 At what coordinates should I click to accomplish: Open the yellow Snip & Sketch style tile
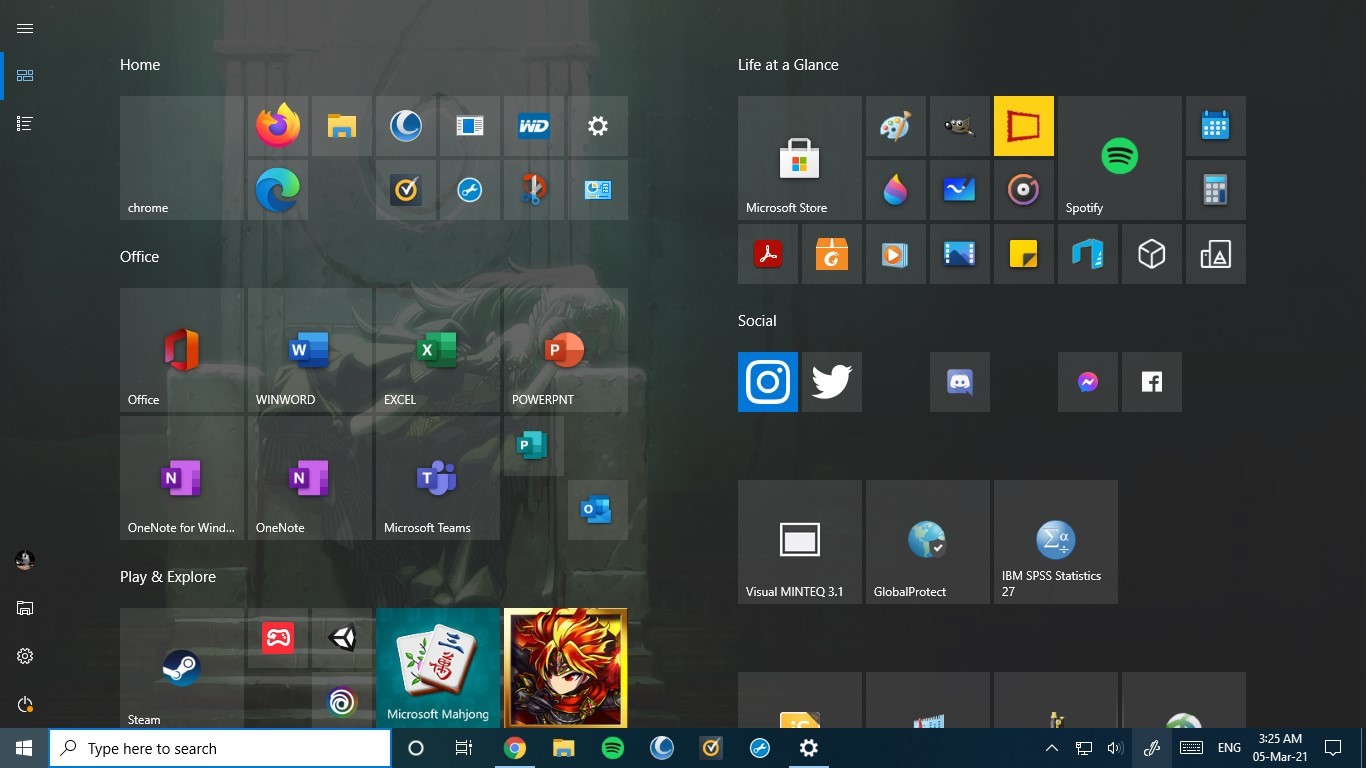1024,126
